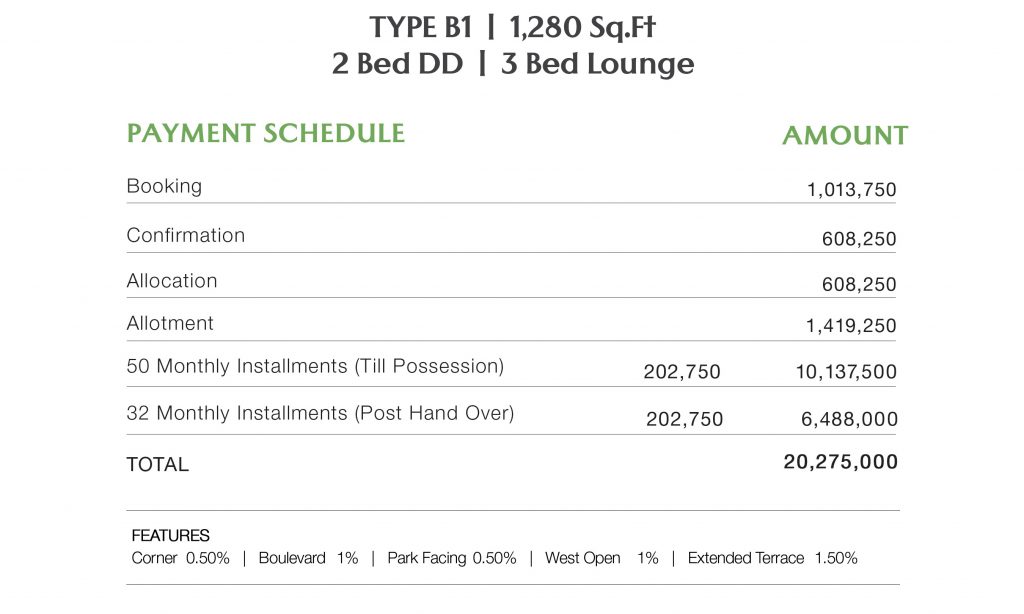Screen dimensions: 1024x614
Task: Click the TYPE B1 1,280 Sq.Ft title
Action: pyautogui.click(x=512, y=26)
